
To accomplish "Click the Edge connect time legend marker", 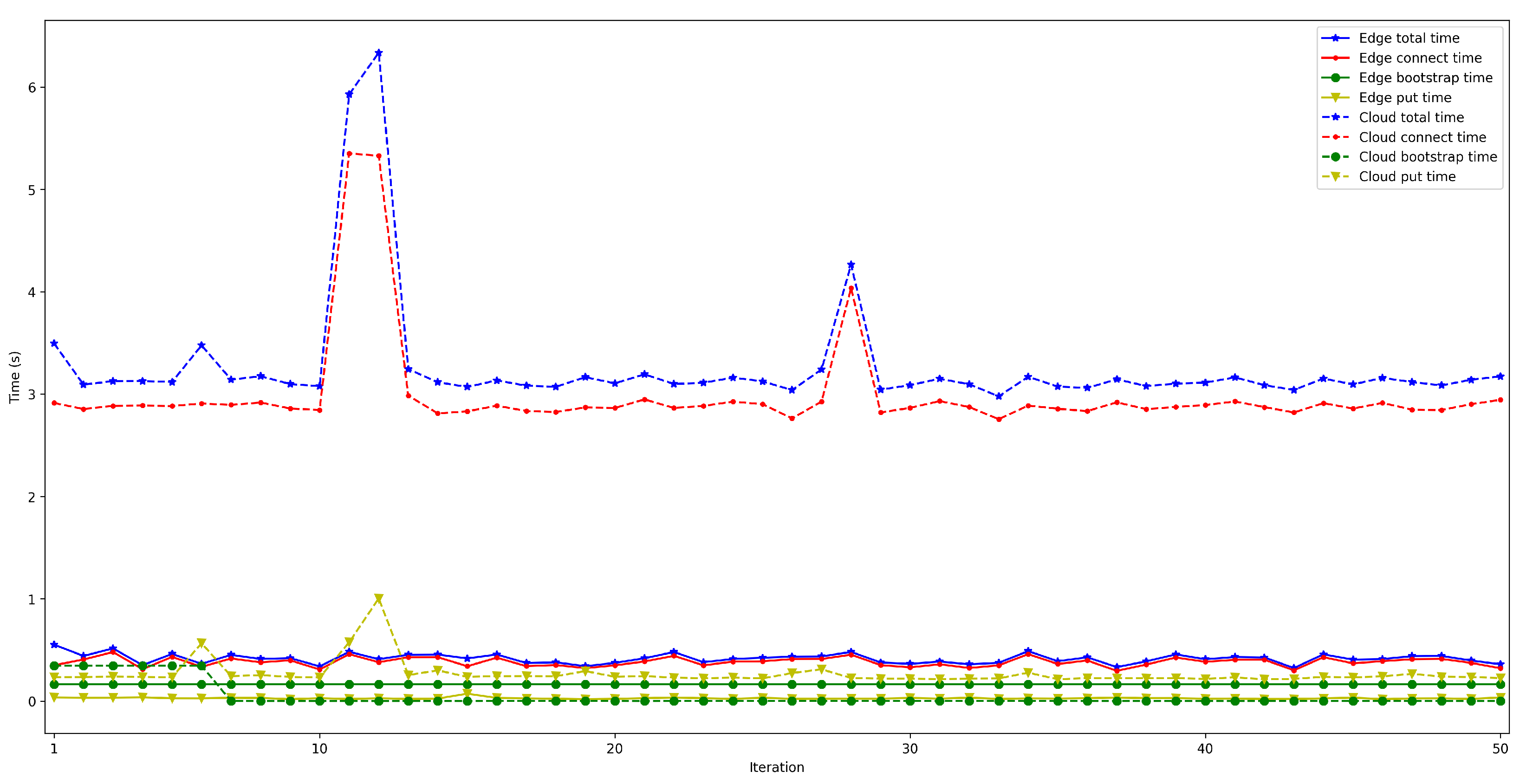I will click(x=1335, y=58).
